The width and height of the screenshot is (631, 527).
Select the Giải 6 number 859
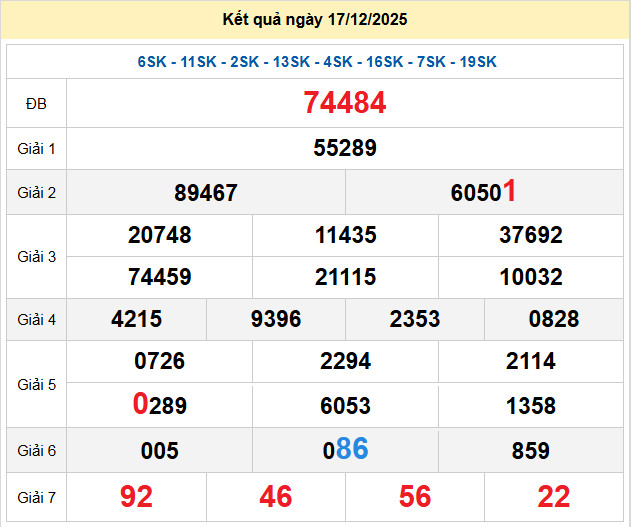click(x=531, y=451)
